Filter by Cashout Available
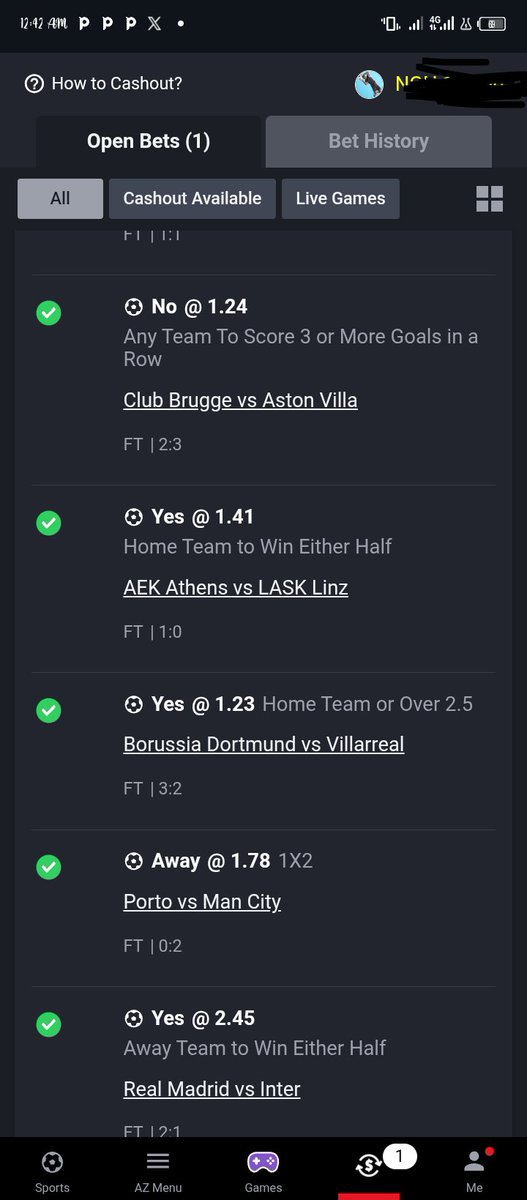This screenshot has height=1200, width=527. pos(192,198)
